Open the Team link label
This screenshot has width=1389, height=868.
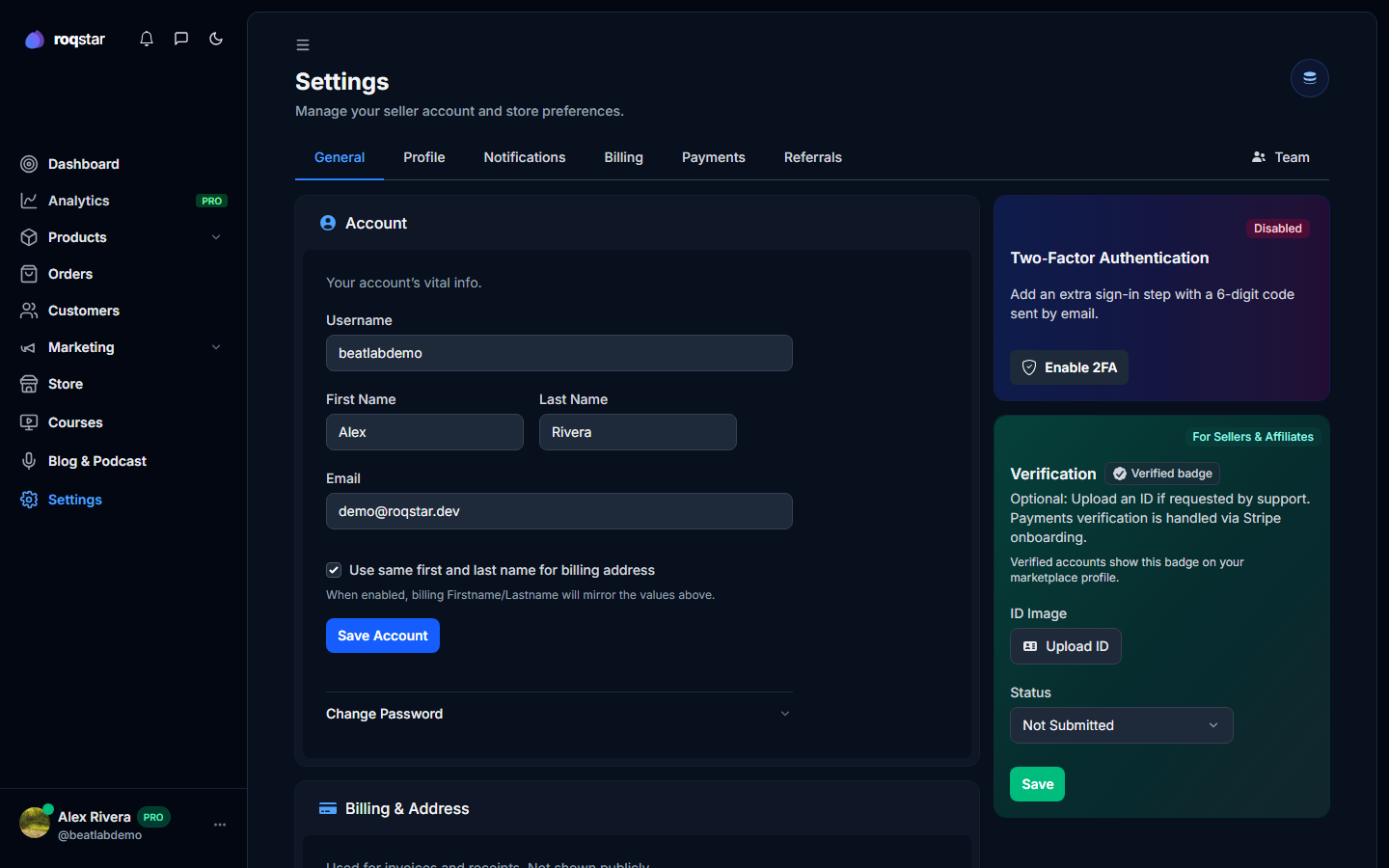(x=1293, y=157)
